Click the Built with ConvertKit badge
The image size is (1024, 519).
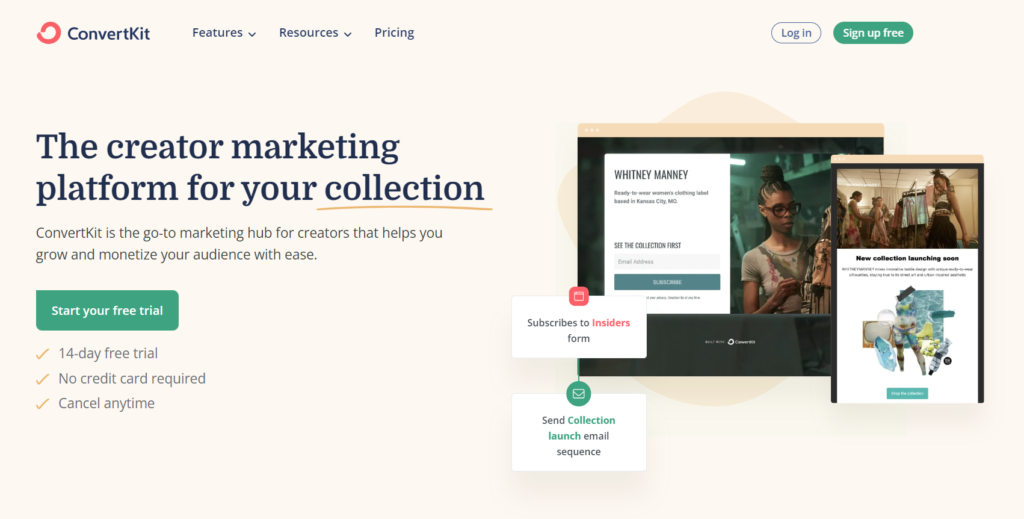point(730,341)
